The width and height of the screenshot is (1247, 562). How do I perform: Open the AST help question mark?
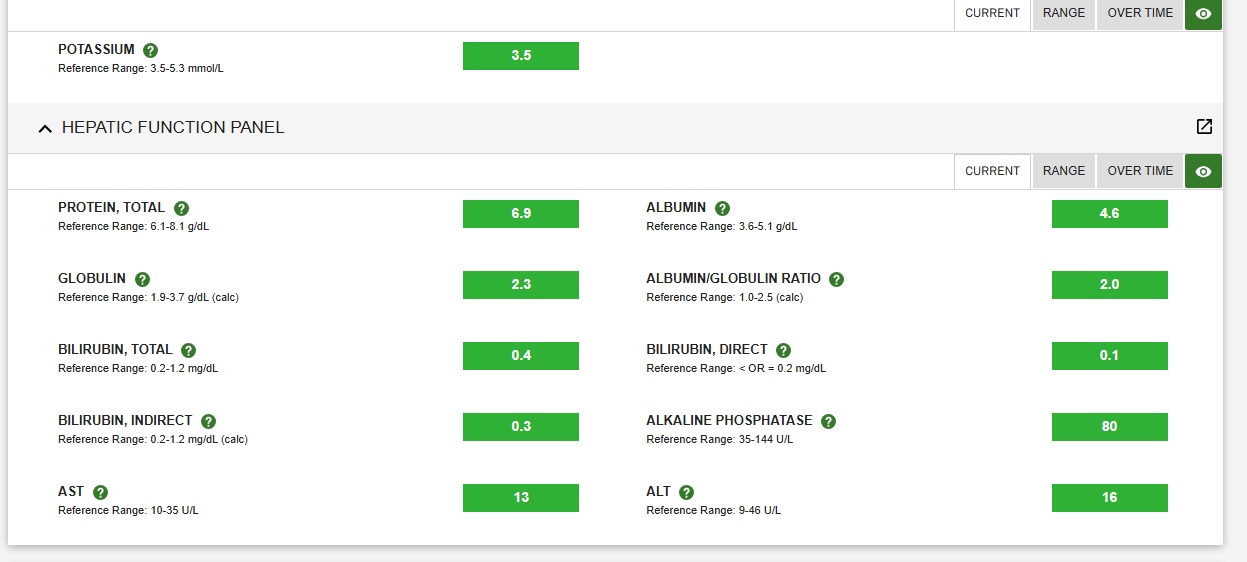click(x=100, y=492)
